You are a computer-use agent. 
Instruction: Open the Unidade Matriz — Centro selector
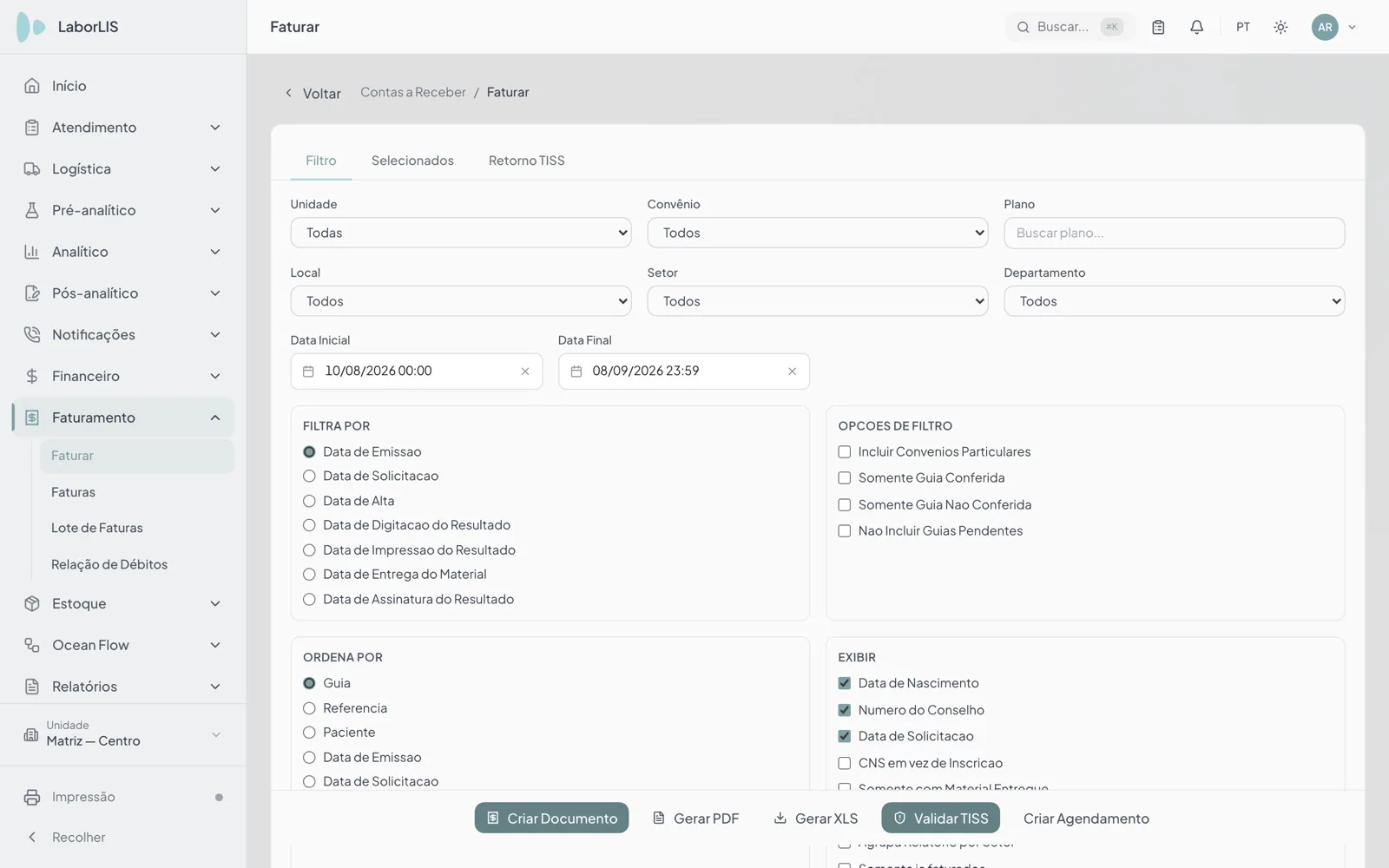point(123,734)
